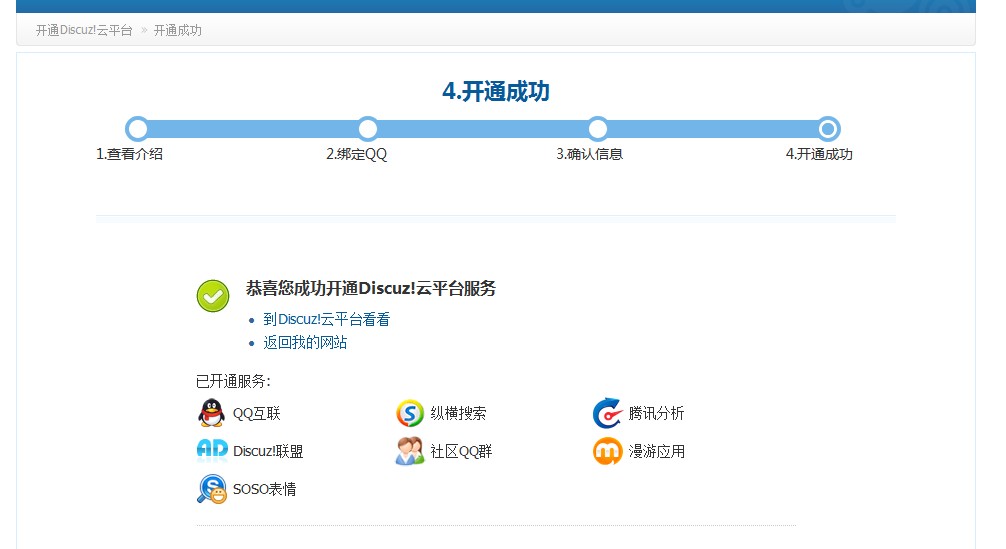Click the 4.开通成功 step label under the bar
The image size is (1006, 549).
coord(819,154)
